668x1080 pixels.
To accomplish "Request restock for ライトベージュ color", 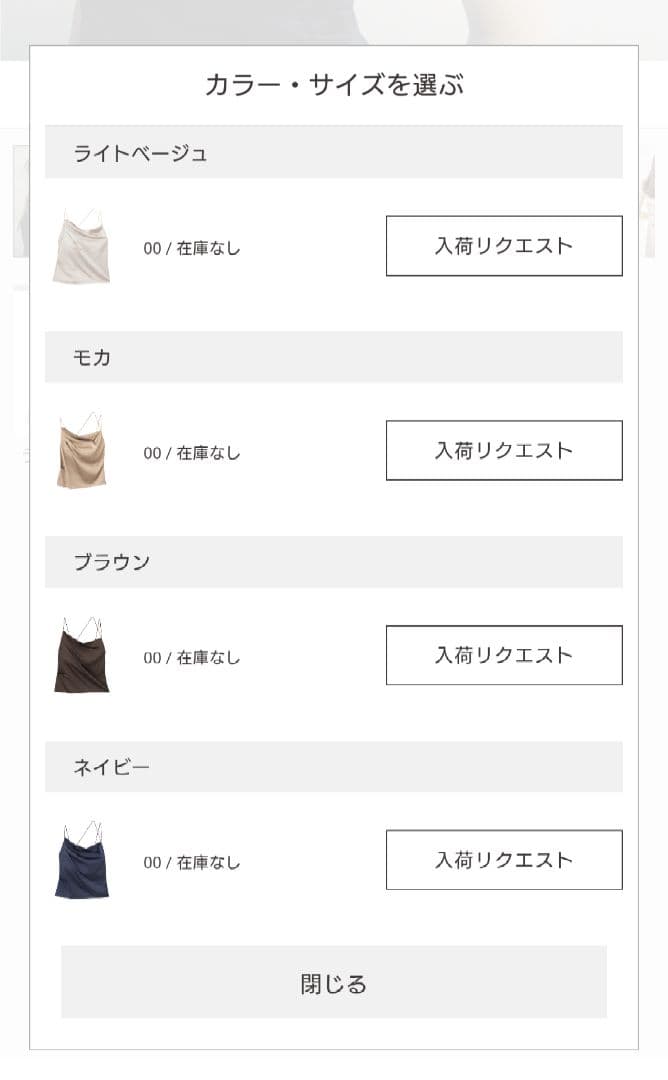I will 503,245.
